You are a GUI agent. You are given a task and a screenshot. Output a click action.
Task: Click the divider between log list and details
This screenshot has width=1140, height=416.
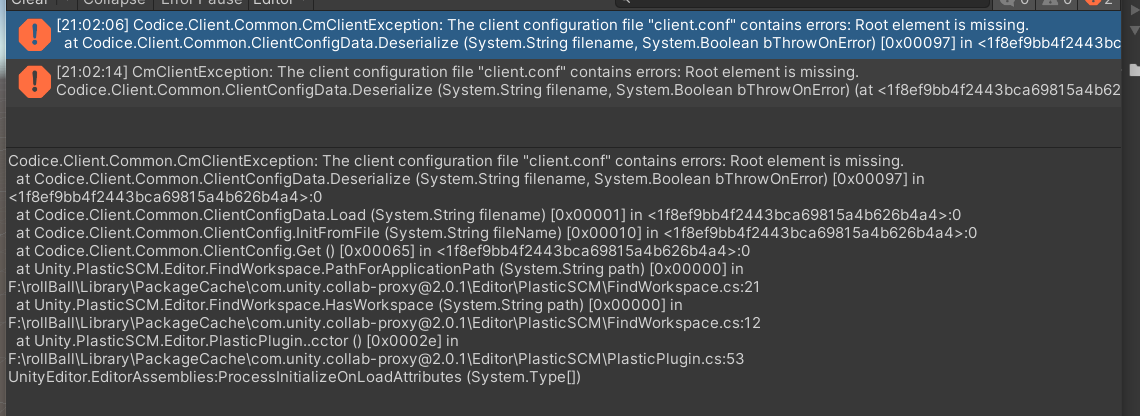click(563, 148)
